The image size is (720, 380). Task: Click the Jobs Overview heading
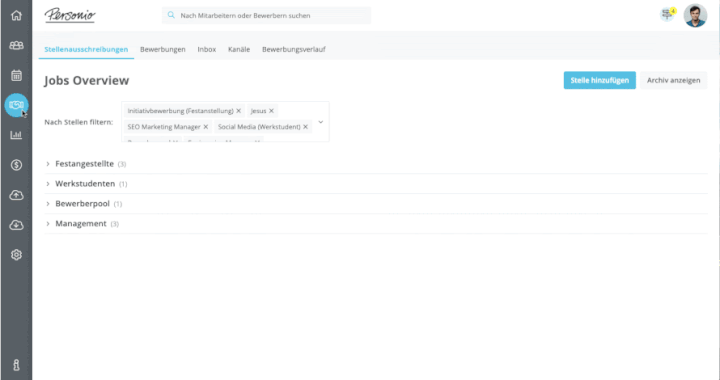coord(87,80)
